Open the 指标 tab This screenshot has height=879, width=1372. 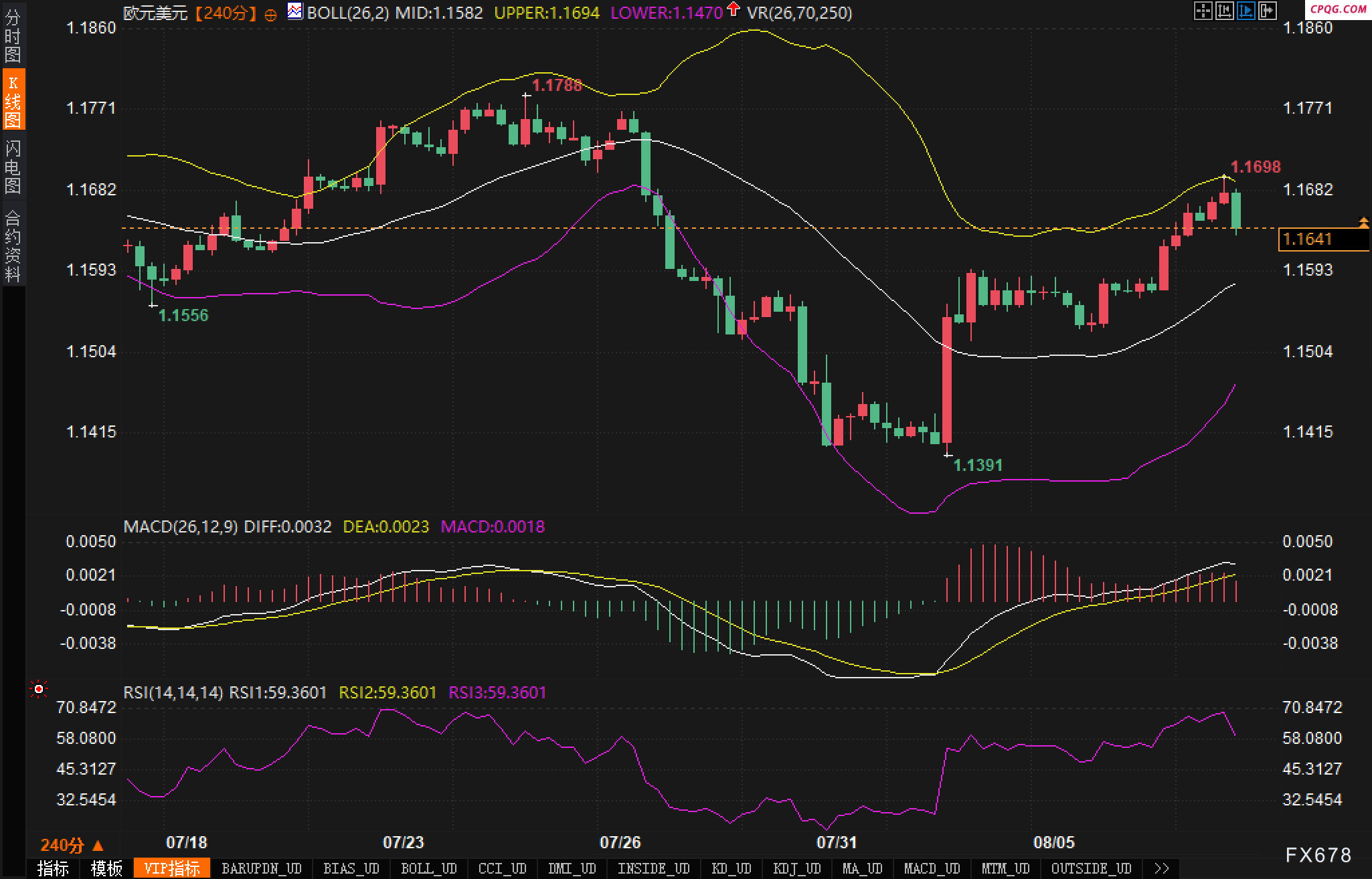point(53,868)
